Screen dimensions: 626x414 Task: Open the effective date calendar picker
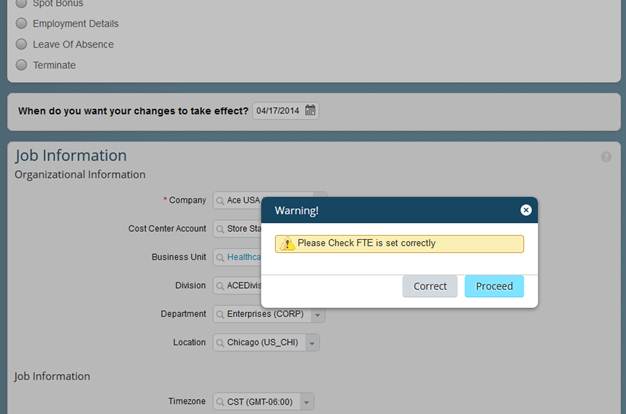(310, 110)
